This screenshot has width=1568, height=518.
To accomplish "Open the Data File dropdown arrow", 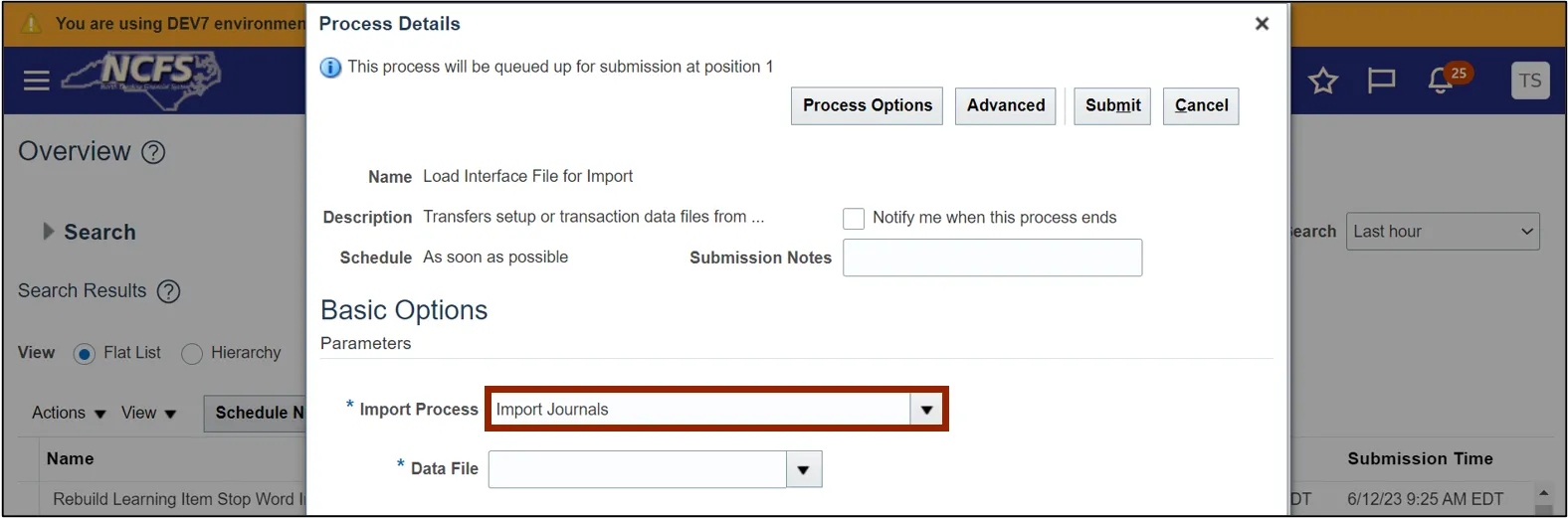I will point(803,470).
